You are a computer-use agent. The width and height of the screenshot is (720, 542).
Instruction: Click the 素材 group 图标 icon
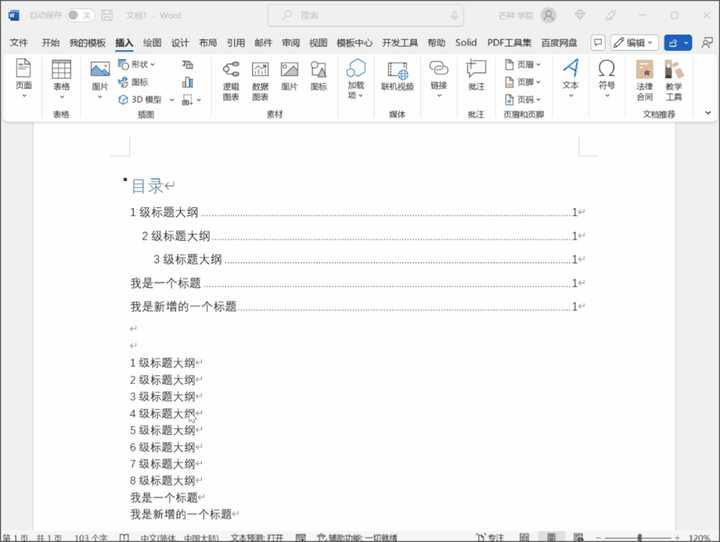318,76
